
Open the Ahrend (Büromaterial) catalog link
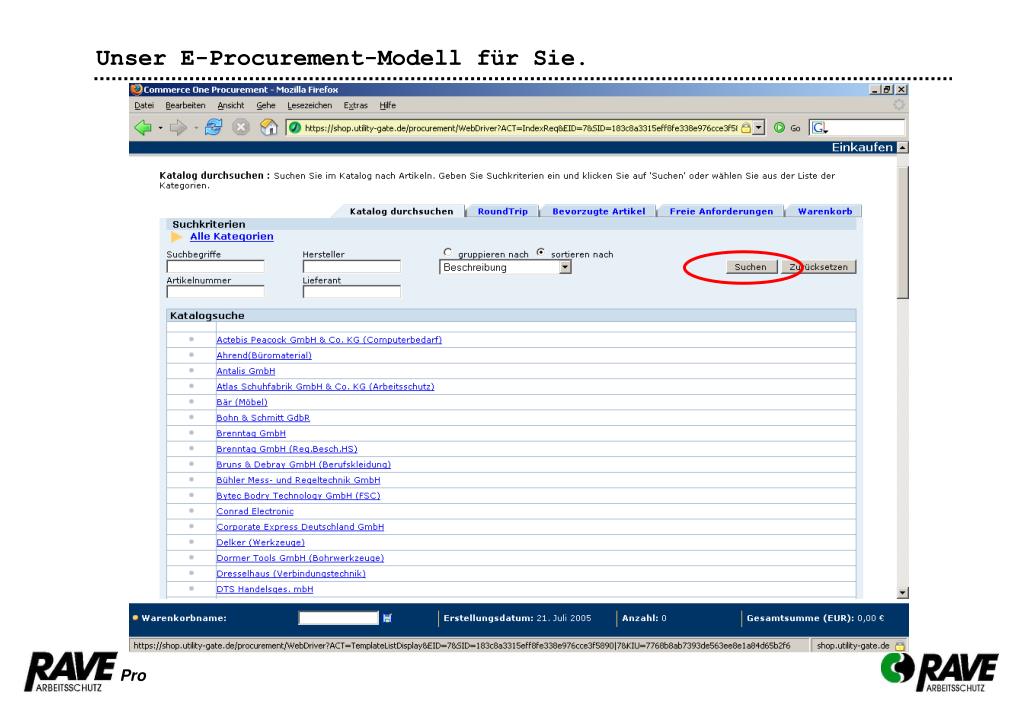264,356
